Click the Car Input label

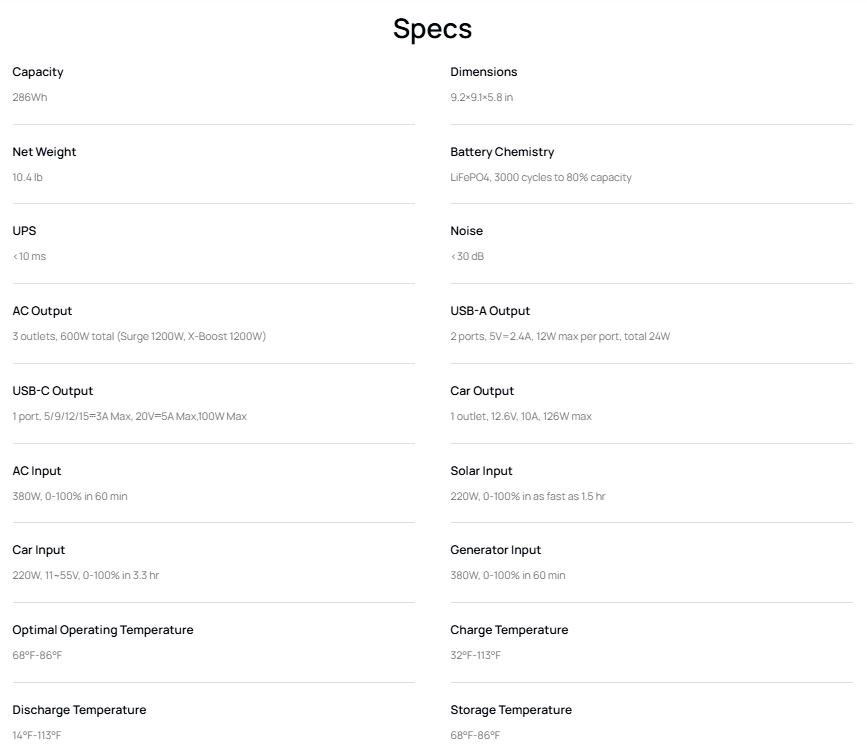39,550
